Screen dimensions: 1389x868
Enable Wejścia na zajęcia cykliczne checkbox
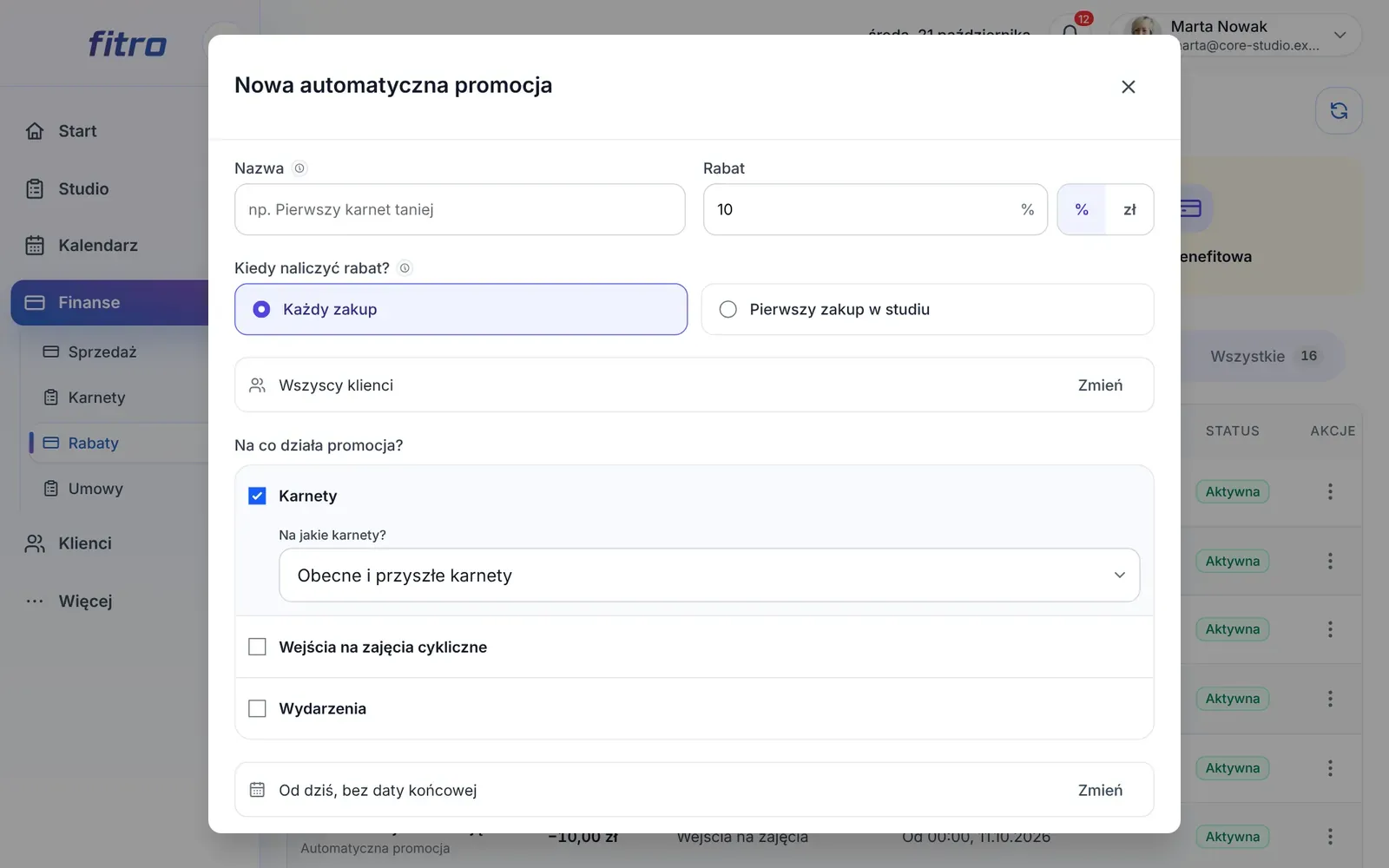257,647
